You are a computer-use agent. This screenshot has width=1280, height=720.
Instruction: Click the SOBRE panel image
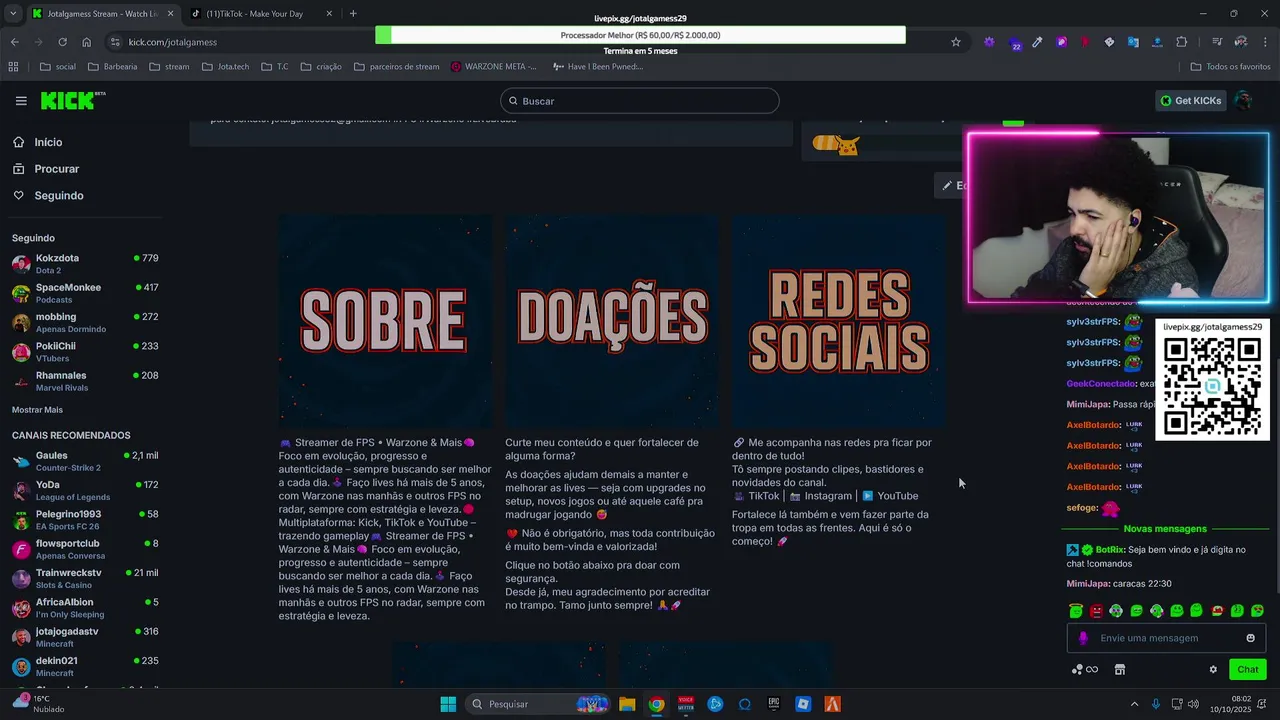click(385, 321)
